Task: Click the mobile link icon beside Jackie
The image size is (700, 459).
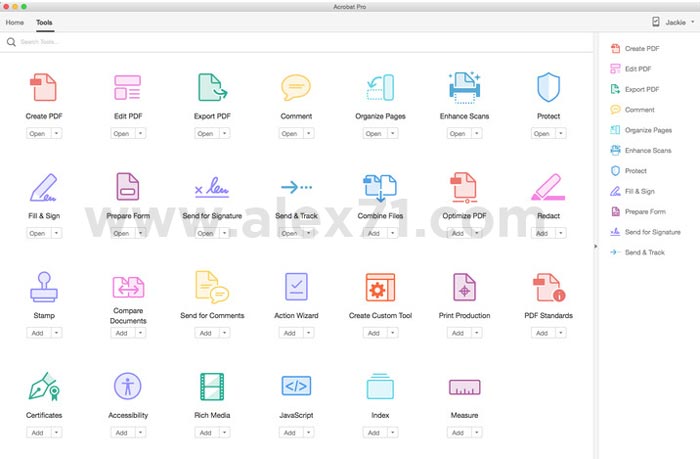Action: (x=655, y=22)
